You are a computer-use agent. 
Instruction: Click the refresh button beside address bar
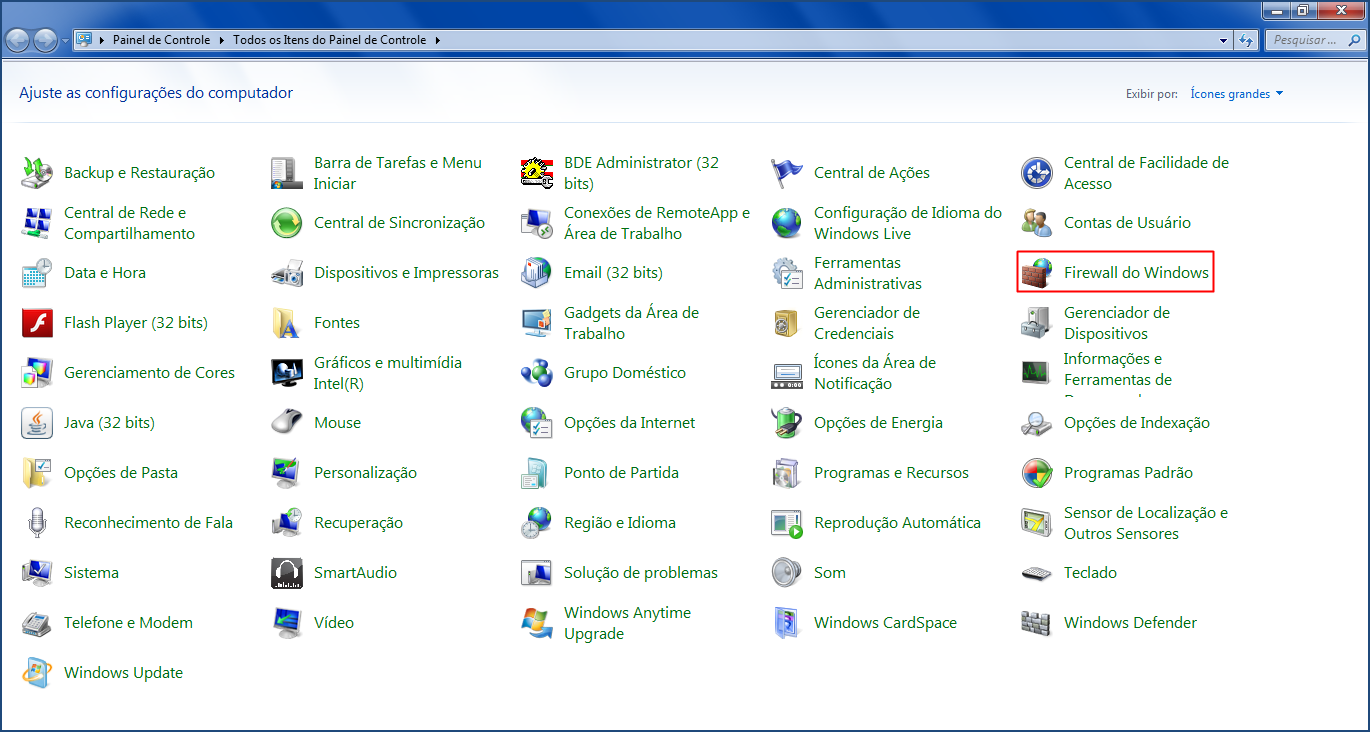click(x=1247, y=40)
